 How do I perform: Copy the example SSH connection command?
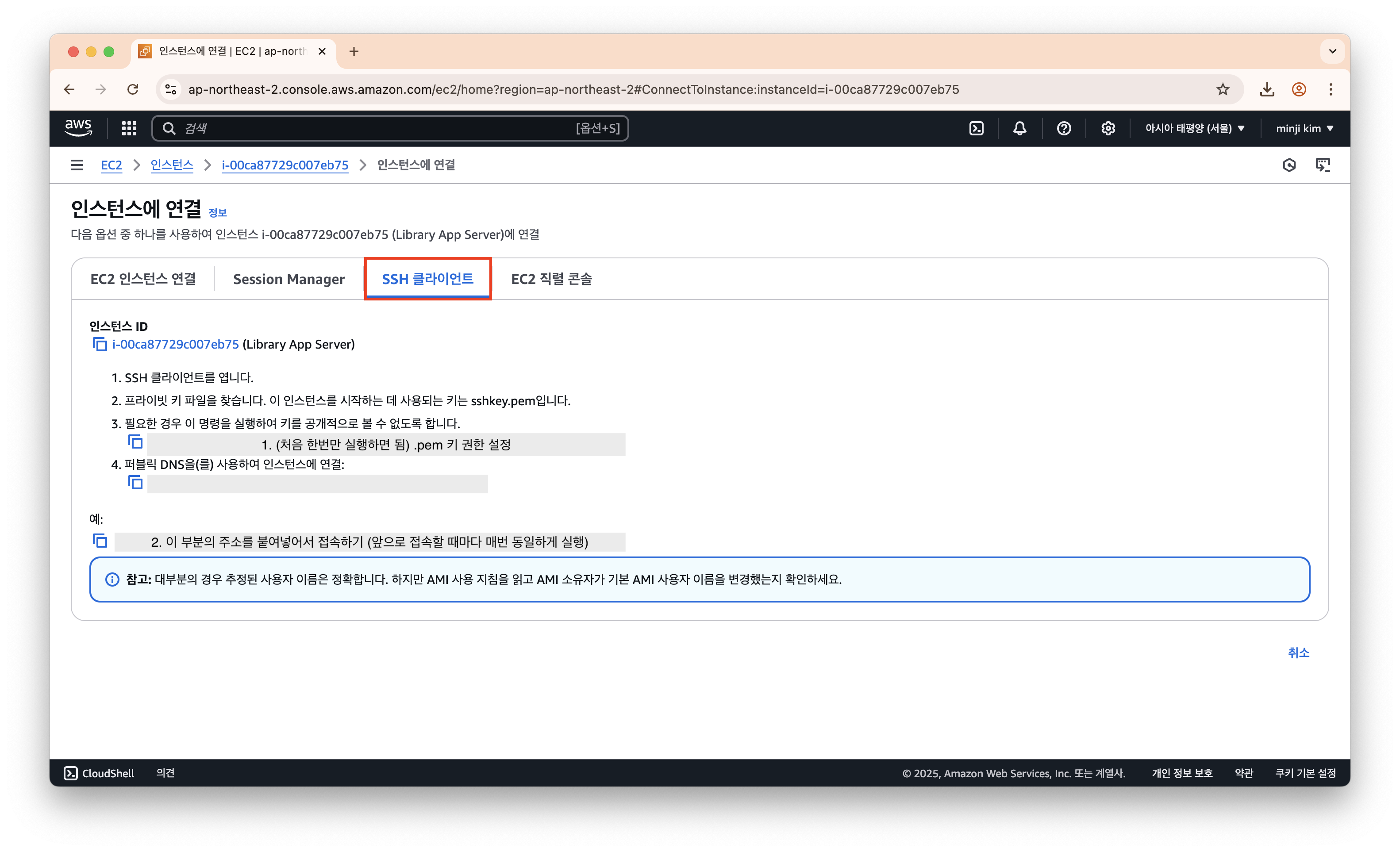pos(100,541)
